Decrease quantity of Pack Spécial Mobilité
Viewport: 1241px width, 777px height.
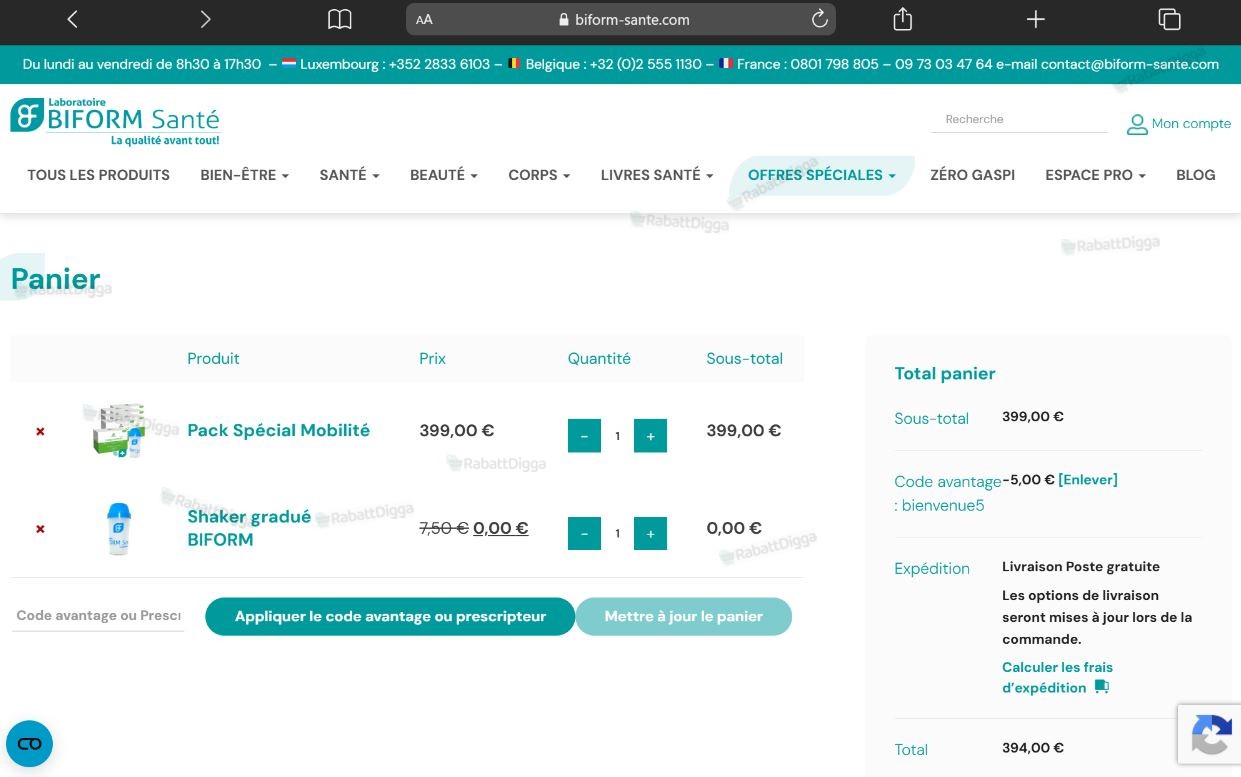[584, 436]
